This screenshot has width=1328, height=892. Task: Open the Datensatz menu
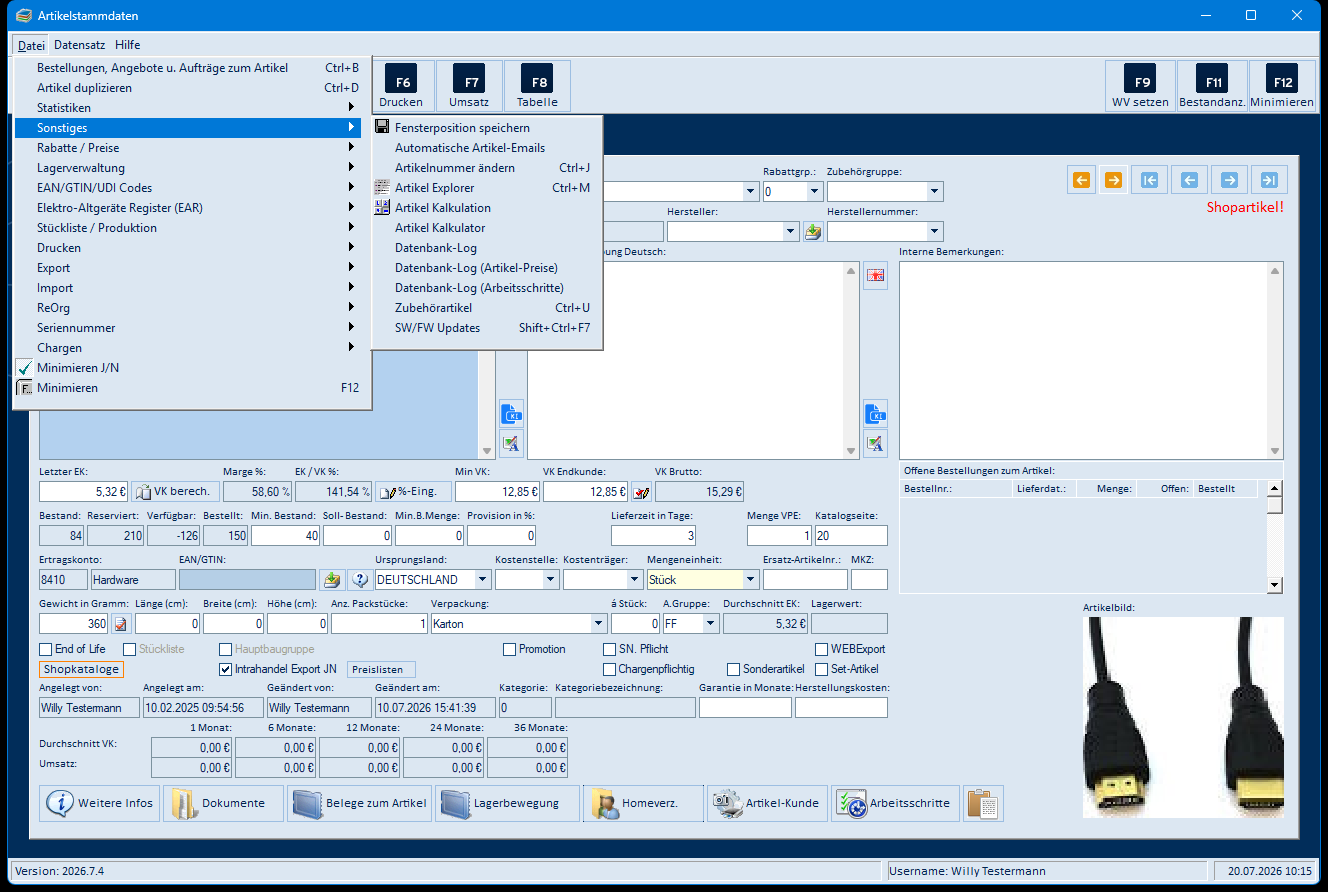click(x=79, y=45)
